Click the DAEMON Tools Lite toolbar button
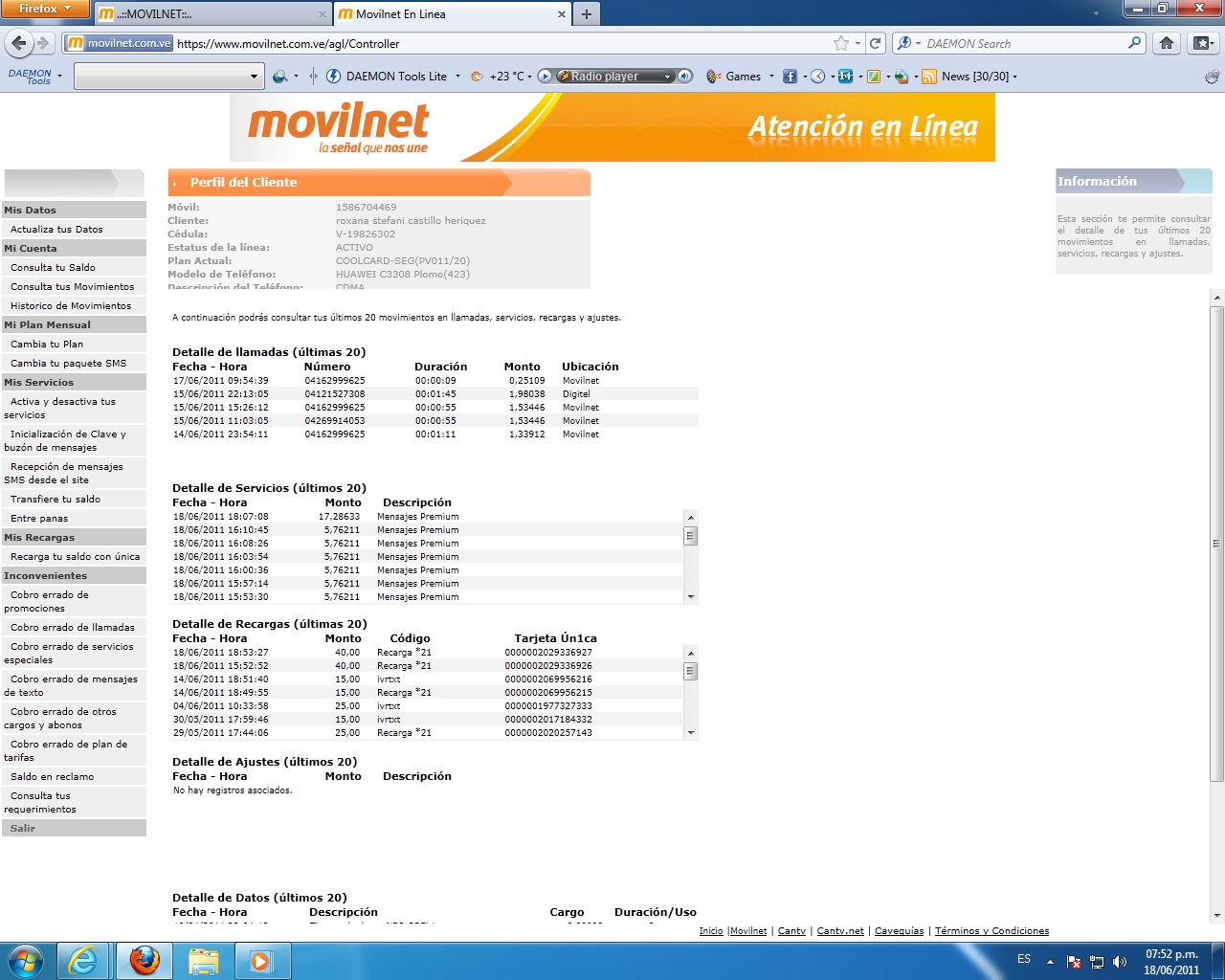This screenshot has width=1225, height=980. (x=388, y=77)
